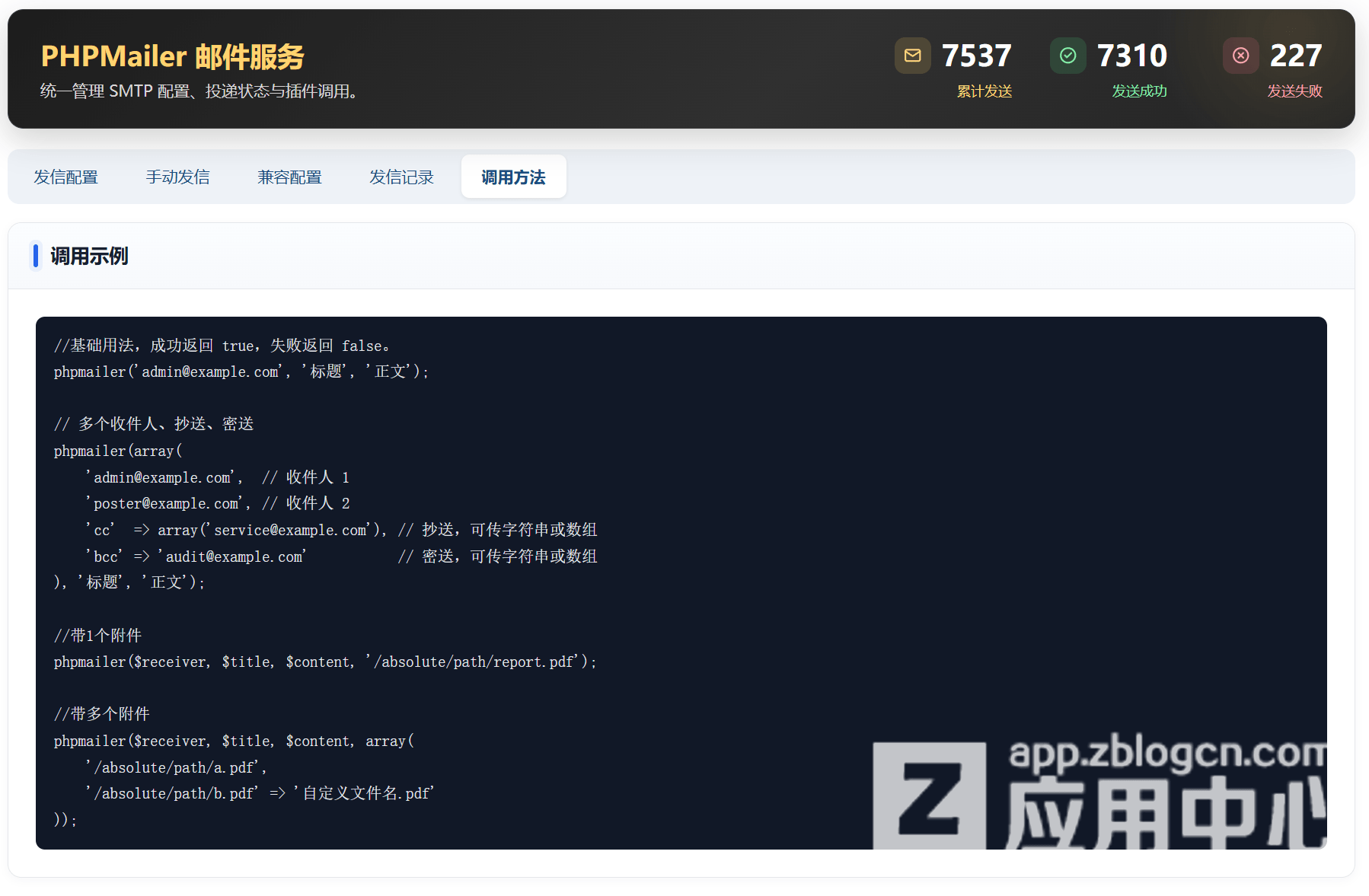
Task: Click the final code line '));'
Action: click(65, 820)
